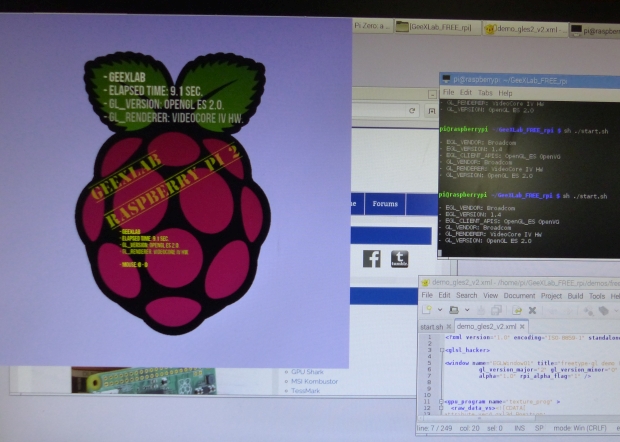Click the Build icon in Geany toolbar
The width and height of the screenshot is (620, 442).
(x=603, y=312)
